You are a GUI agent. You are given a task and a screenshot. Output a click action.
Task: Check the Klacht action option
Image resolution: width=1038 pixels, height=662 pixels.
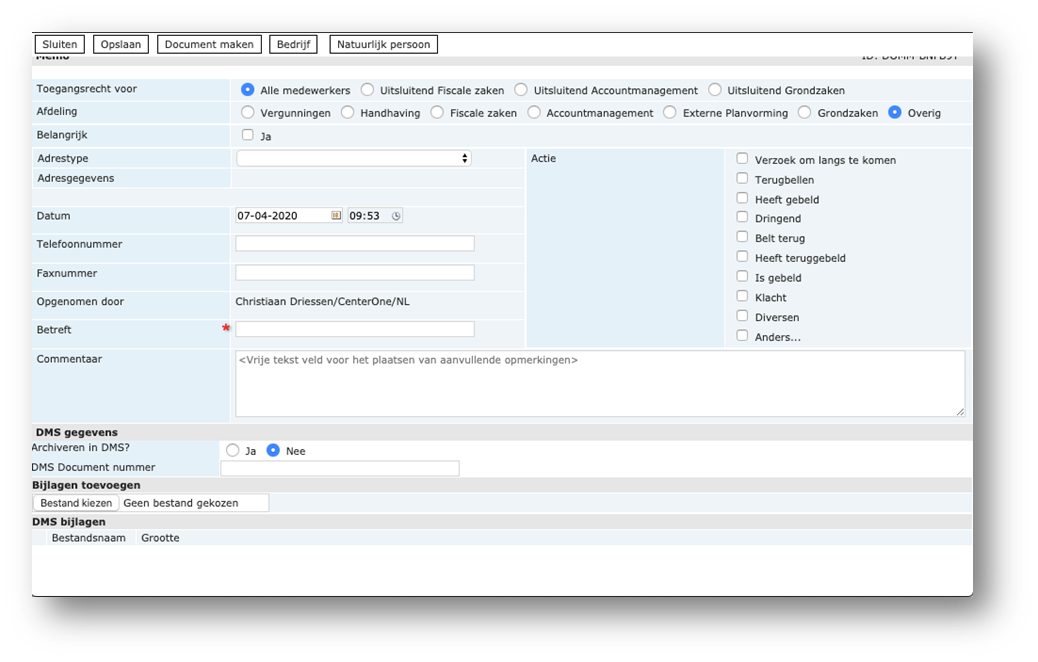742,297
